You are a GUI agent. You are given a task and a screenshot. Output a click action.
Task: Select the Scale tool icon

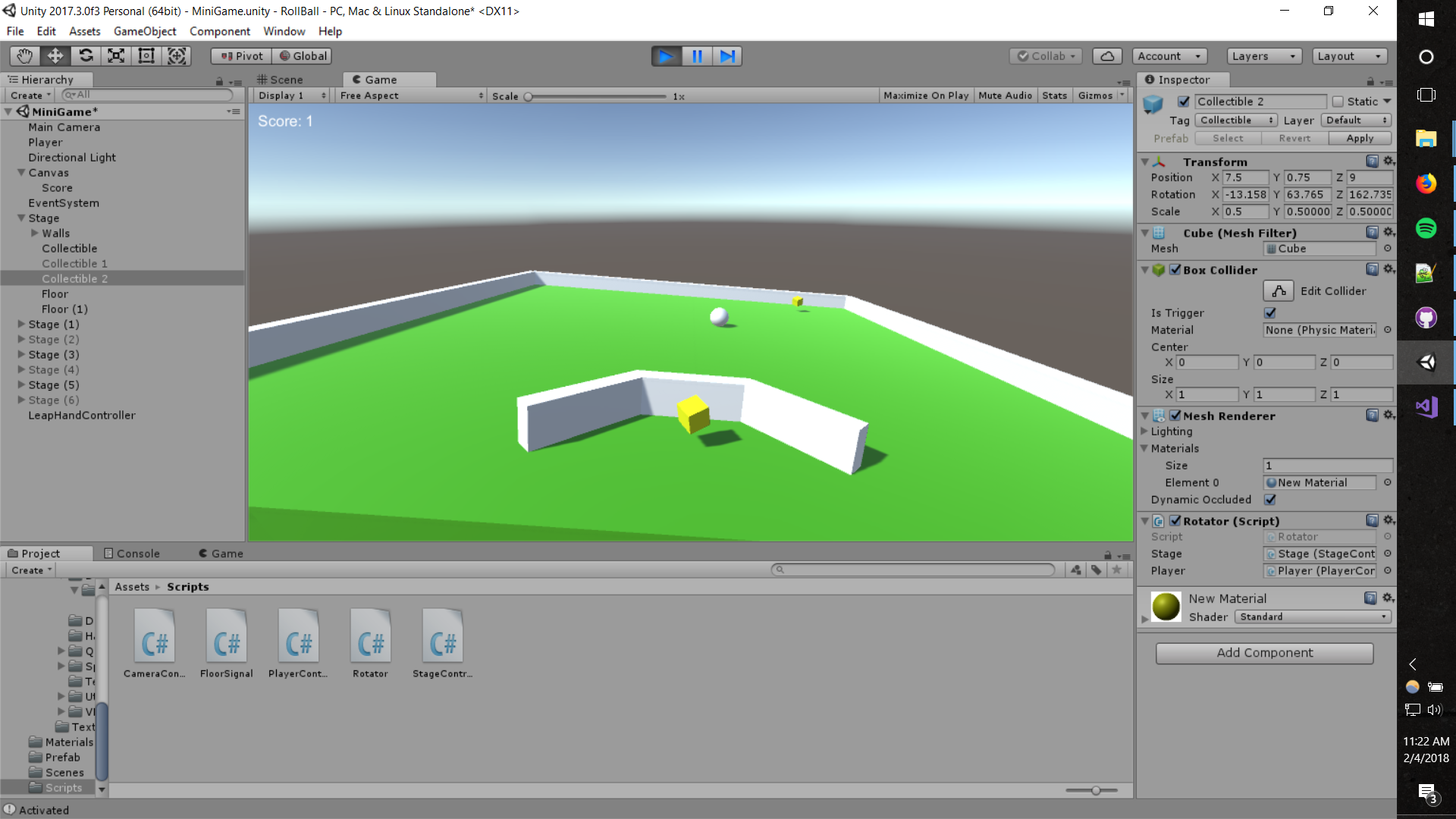coord(116,56)
